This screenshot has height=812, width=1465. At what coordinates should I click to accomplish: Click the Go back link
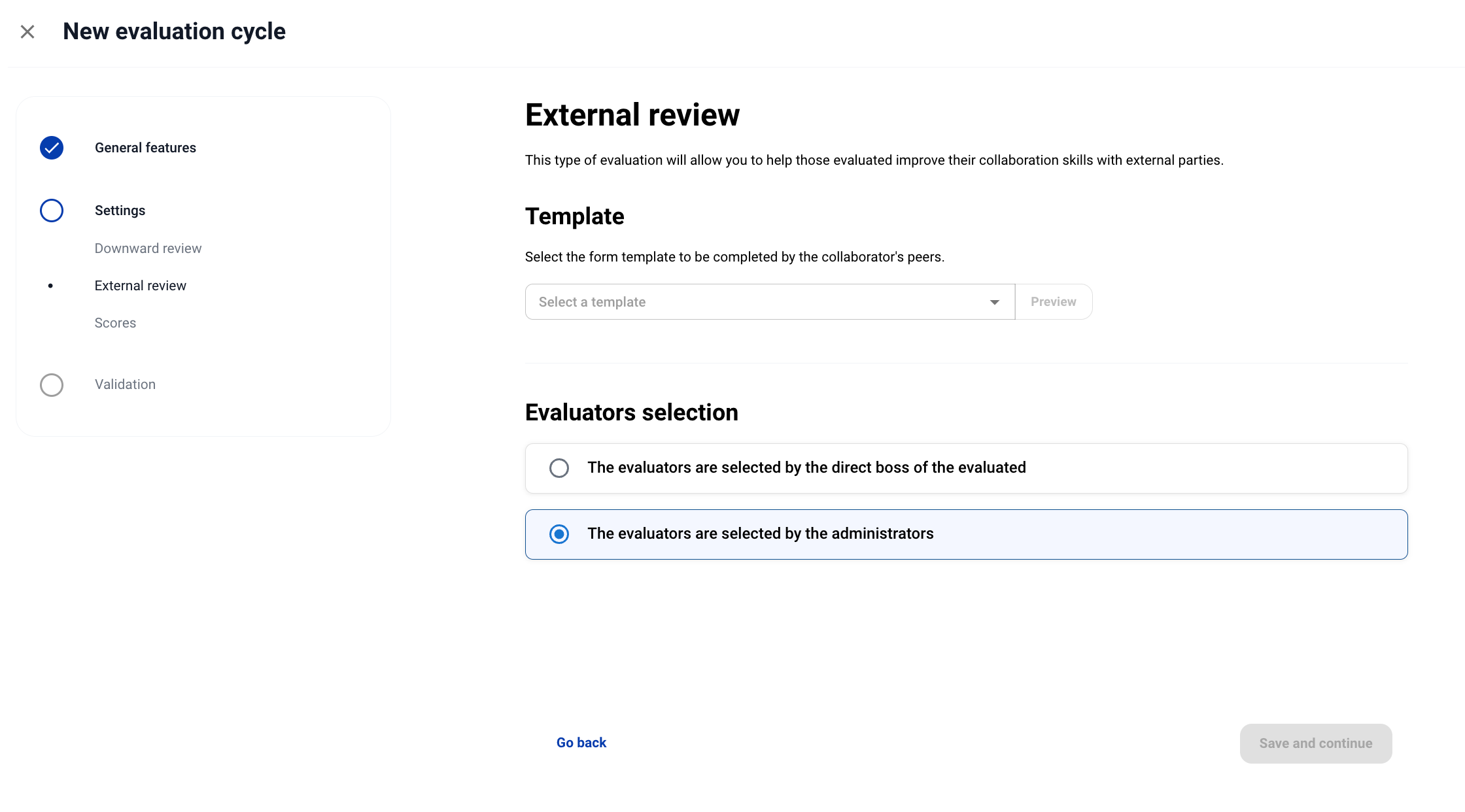(x=581, y=743)
